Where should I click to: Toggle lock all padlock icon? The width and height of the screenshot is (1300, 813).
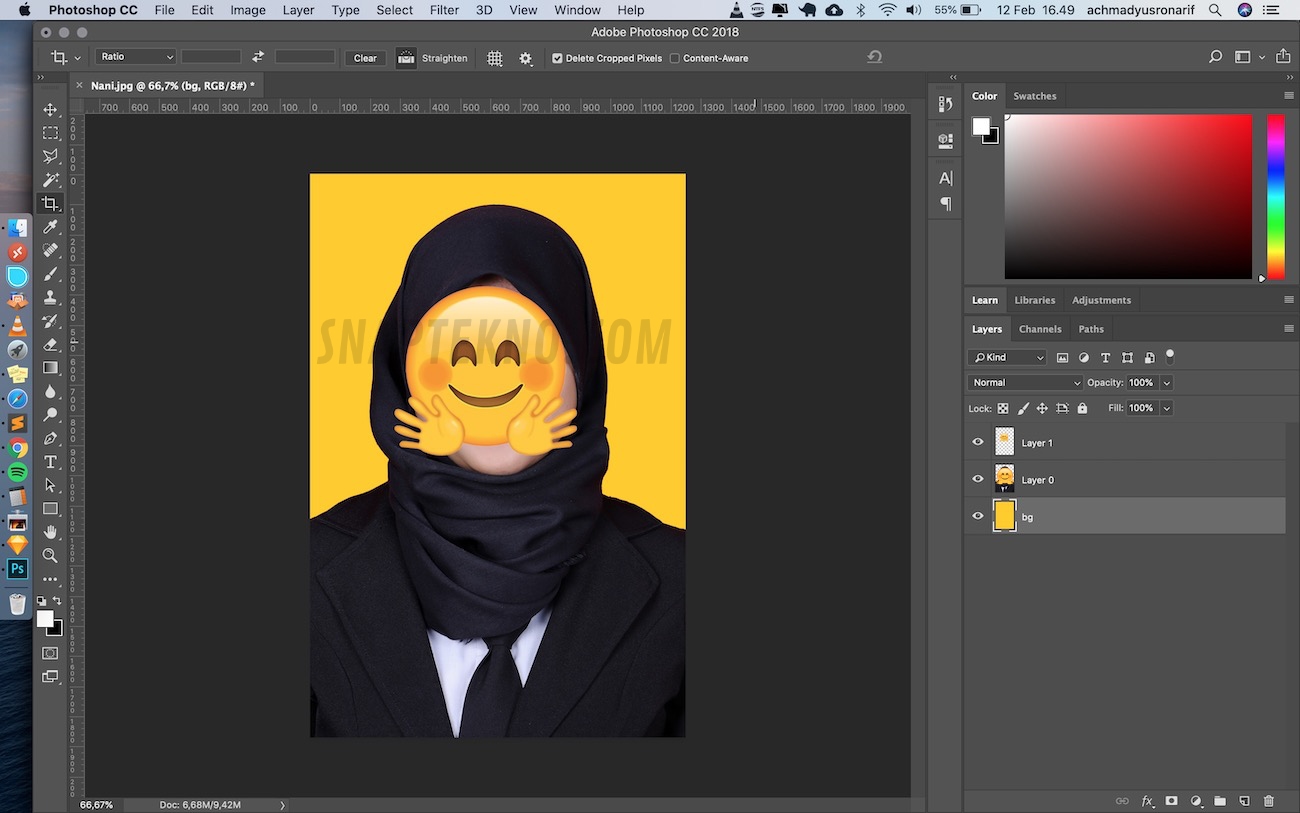pyautogui.click(x=1082, y=408)
